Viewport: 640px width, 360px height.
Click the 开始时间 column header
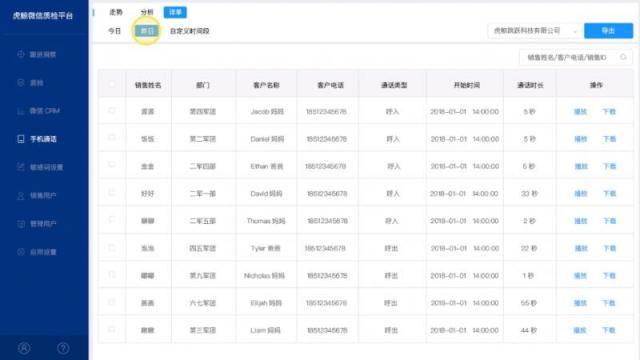coord(467,85)
